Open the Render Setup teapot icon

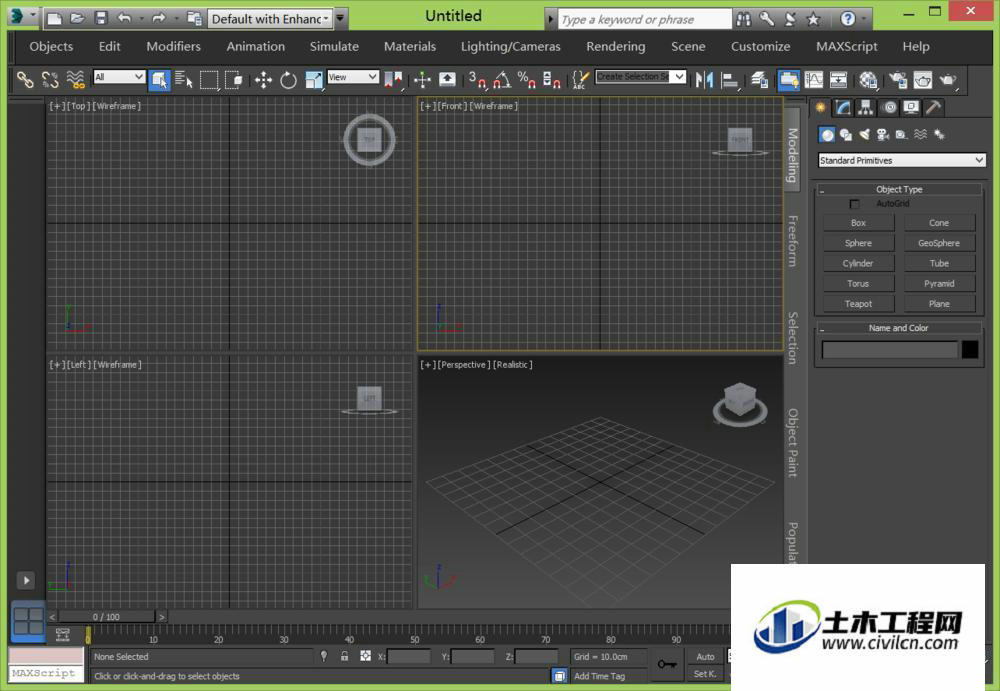click(898, 80)
